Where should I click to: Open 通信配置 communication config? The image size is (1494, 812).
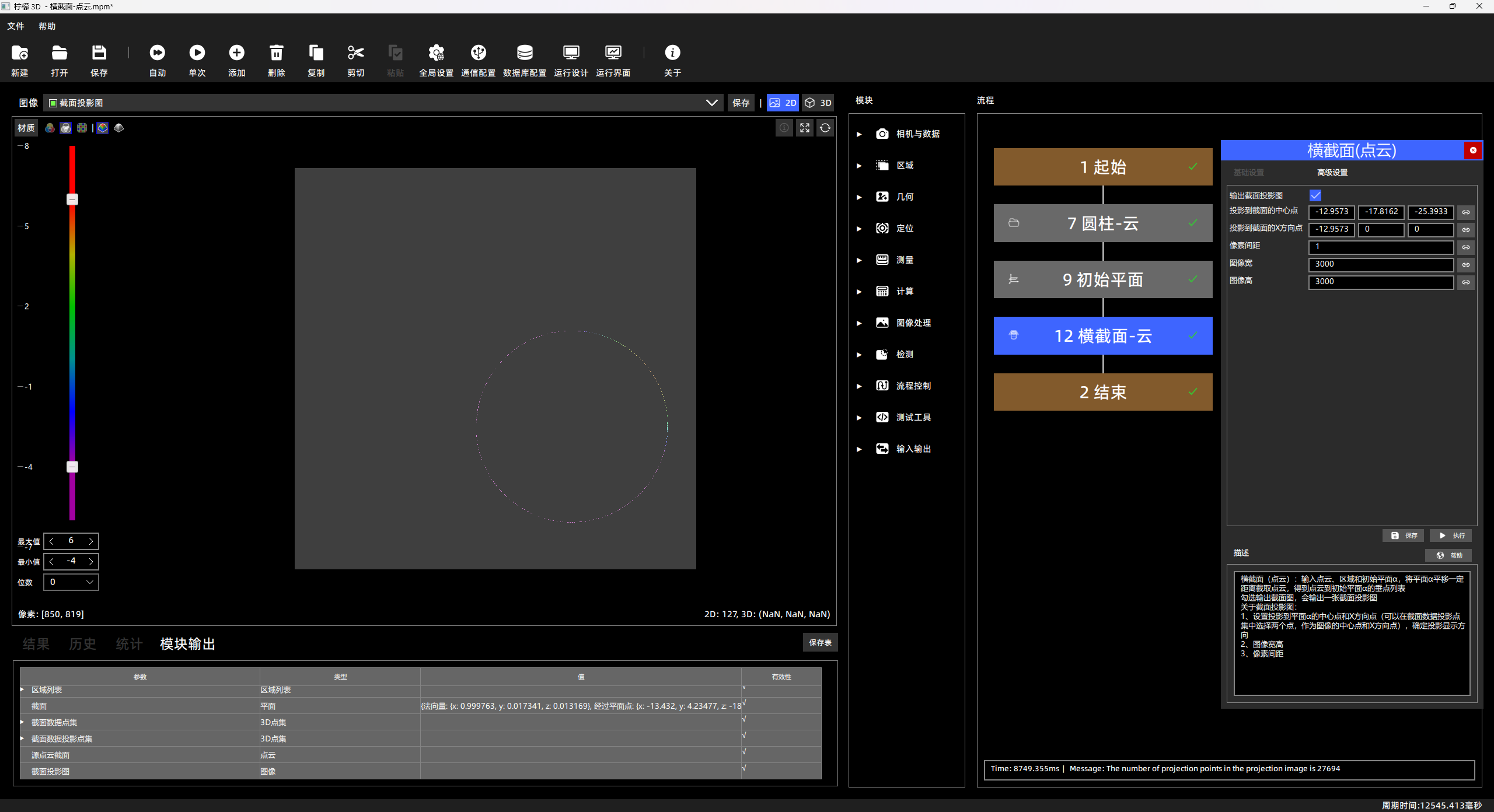click(x=479, y=53)
